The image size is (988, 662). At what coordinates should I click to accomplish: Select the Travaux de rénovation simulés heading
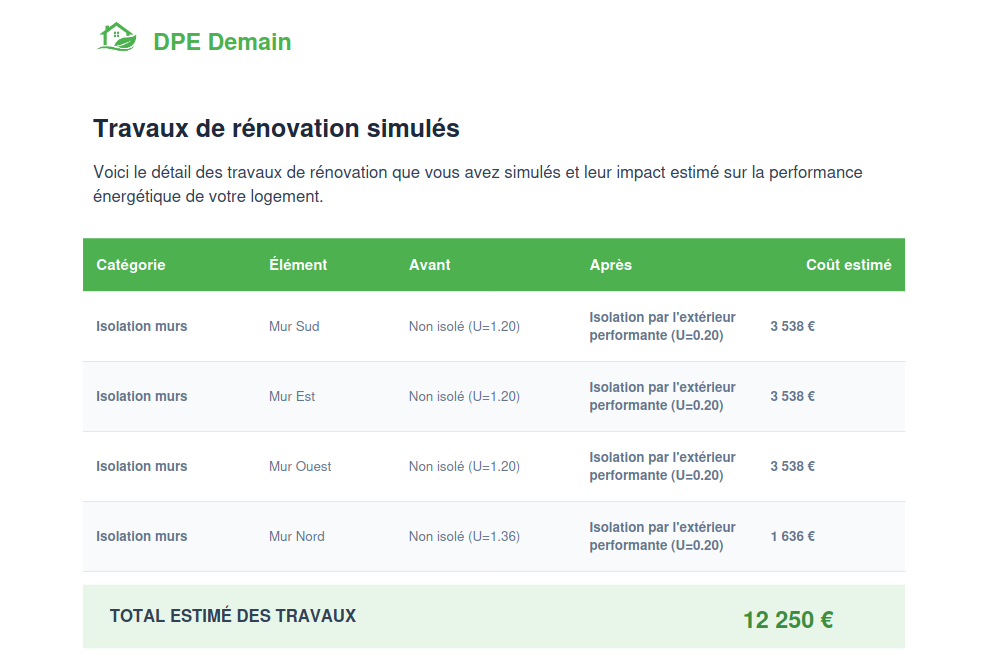[276, 128]
